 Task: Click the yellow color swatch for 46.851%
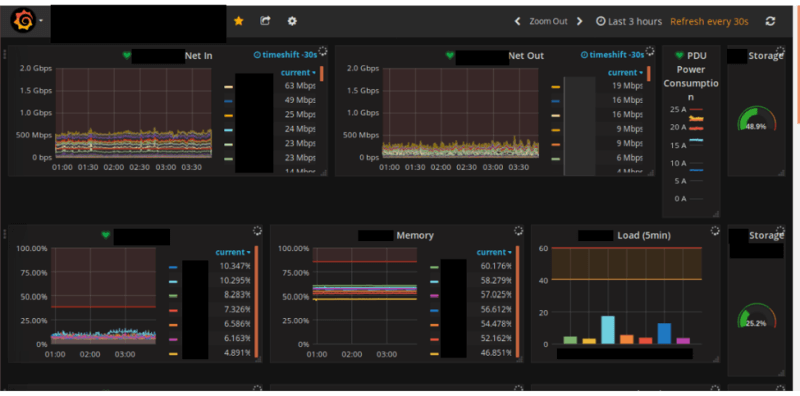tap(434, 354)
